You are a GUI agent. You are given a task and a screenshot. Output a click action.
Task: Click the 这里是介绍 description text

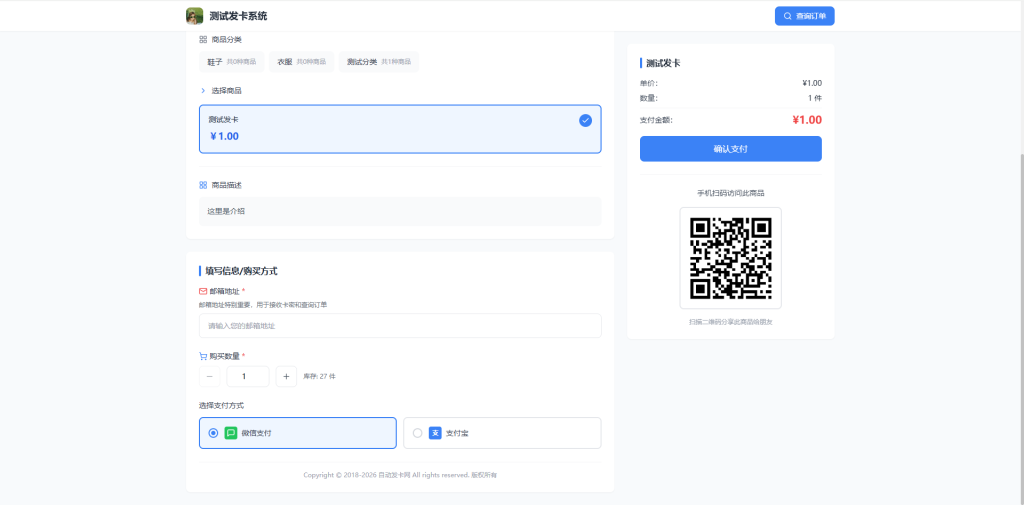tap(226, 211)
